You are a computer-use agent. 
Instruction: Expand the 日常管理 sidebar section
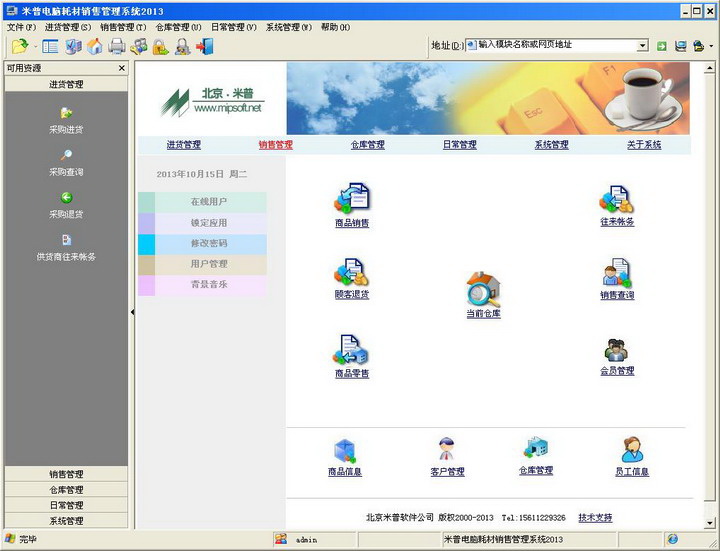coord(66,505)
